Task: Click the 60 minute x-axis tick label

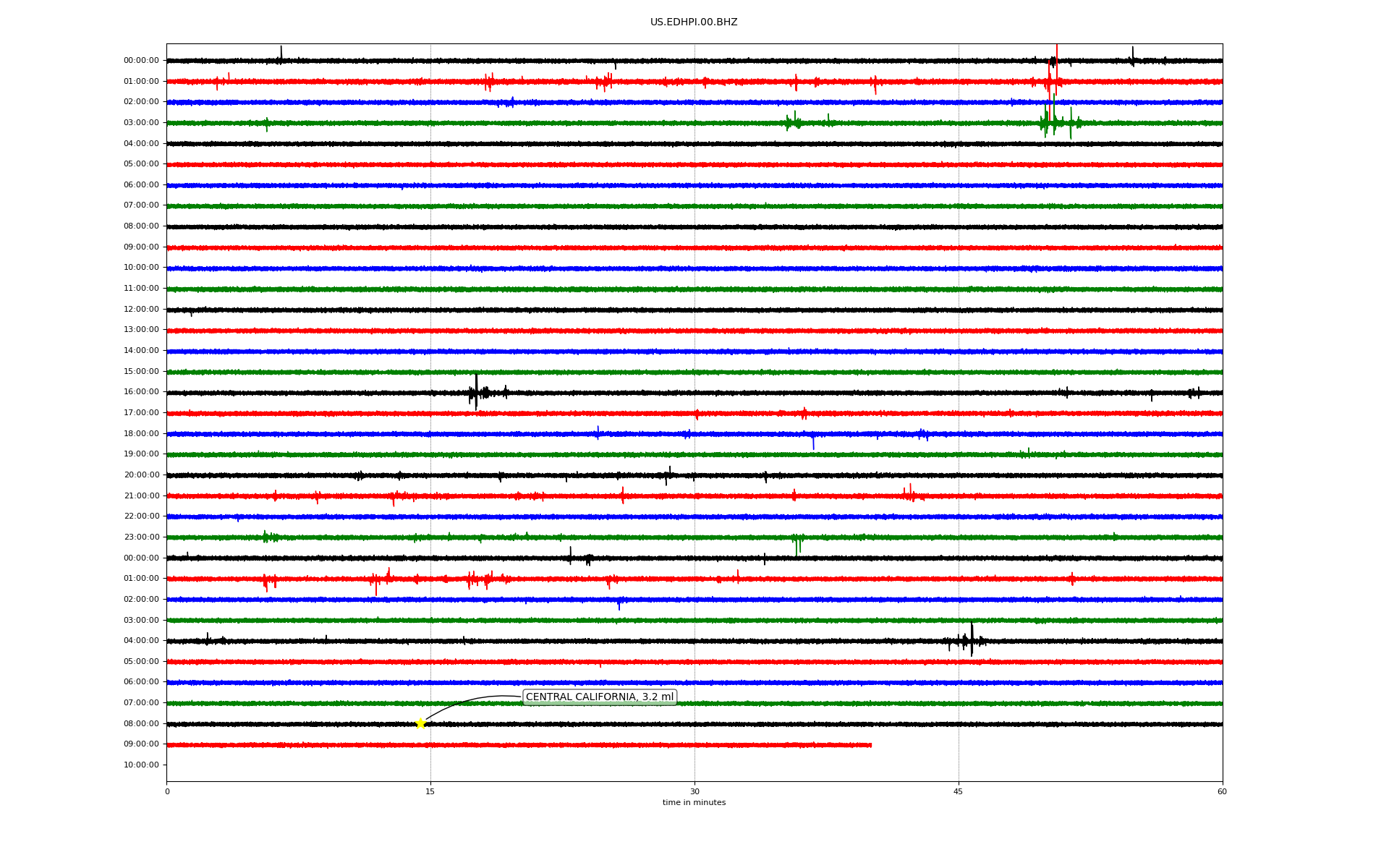Action: (1222, 791)
